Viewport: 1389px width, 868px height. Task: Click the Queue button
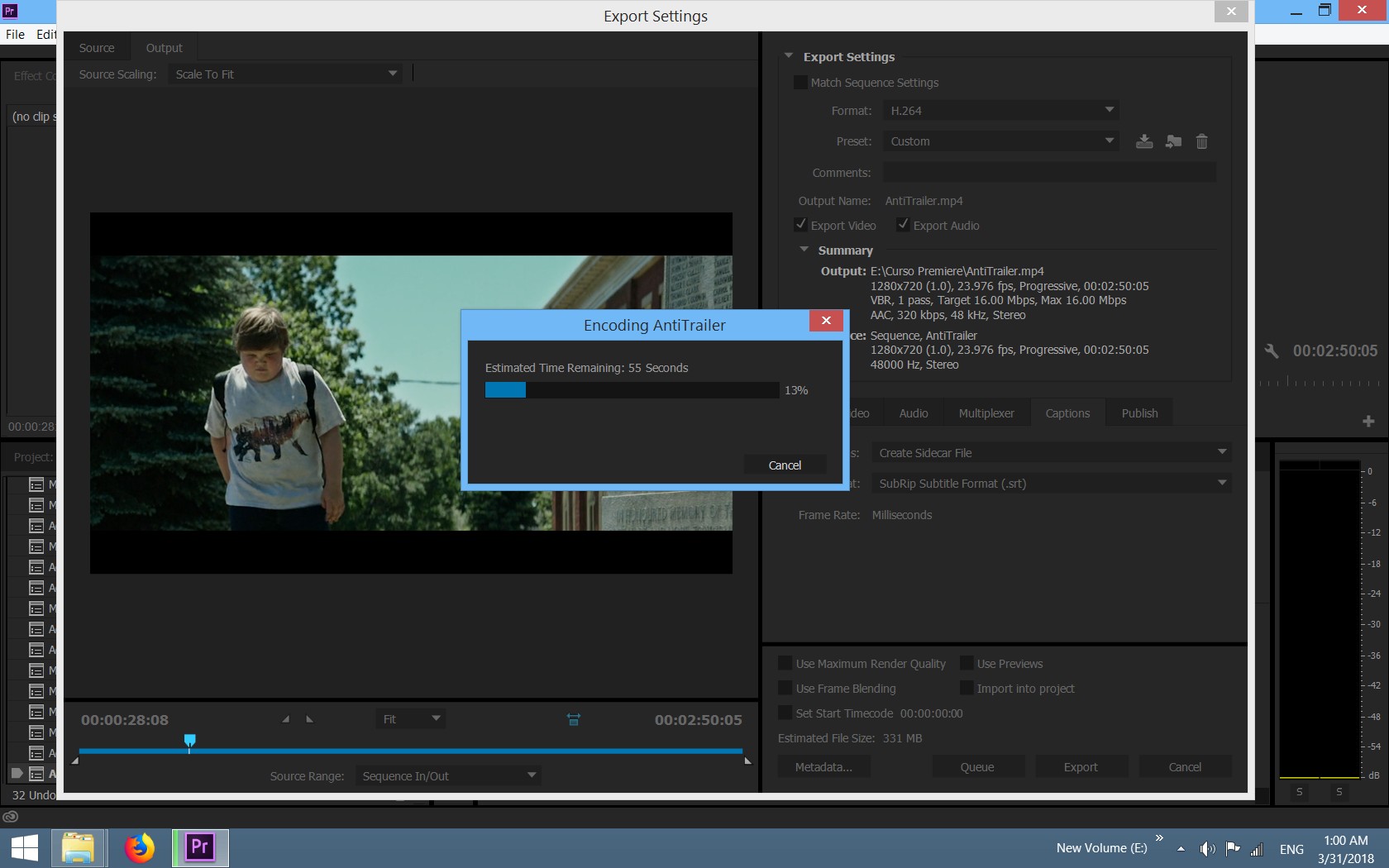click(x=977, y=767)
